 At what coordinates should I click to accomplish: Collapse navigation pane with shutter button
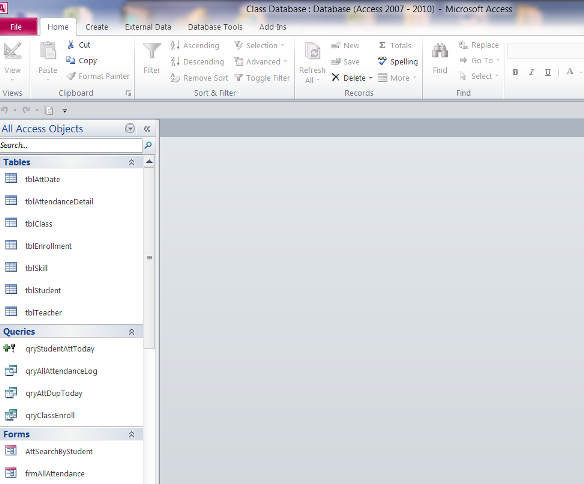[x=147, y=129]
